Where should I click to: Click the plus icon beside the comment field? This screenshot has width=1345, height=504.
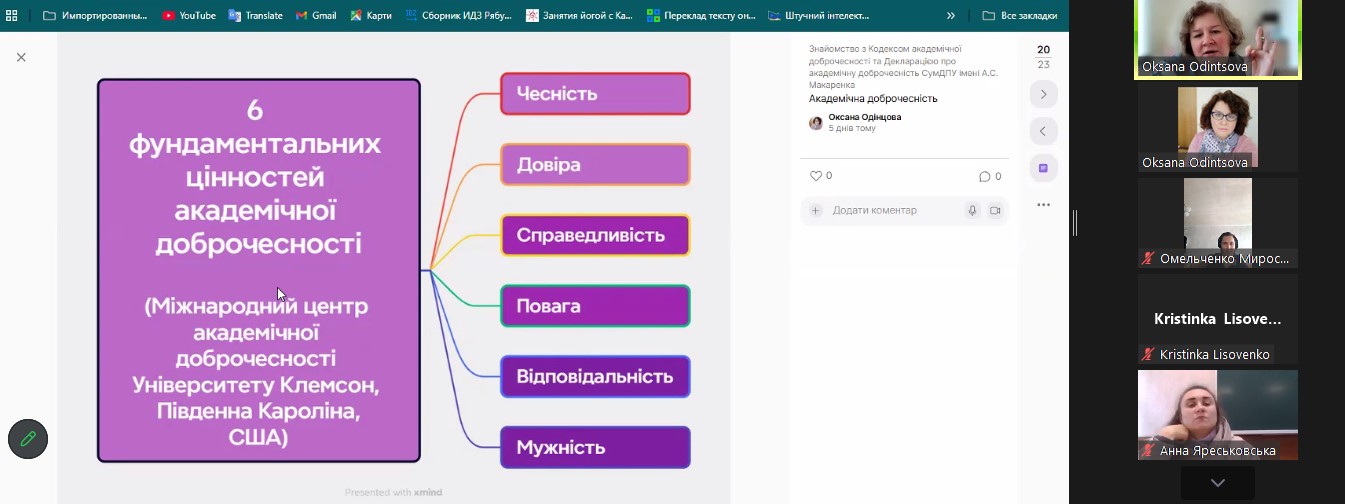pos(815,211)
